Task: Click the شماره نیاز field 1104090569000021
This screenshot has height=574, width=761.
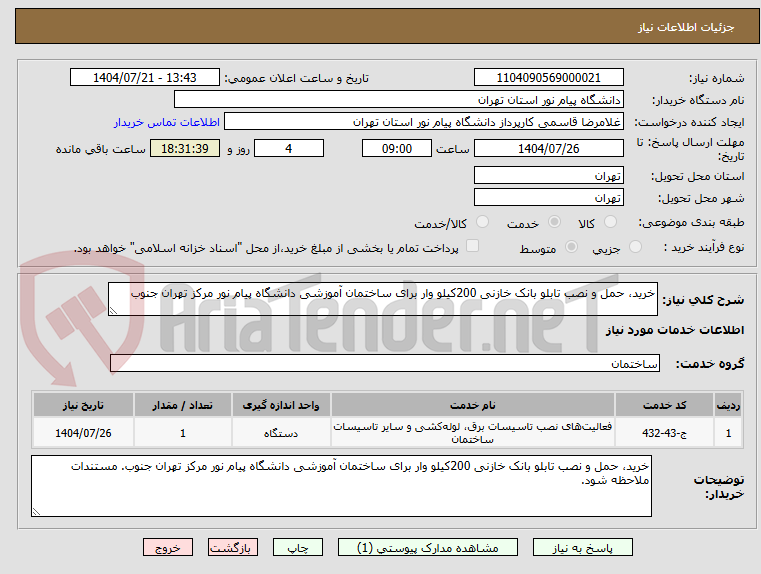Action: point(548,77)
